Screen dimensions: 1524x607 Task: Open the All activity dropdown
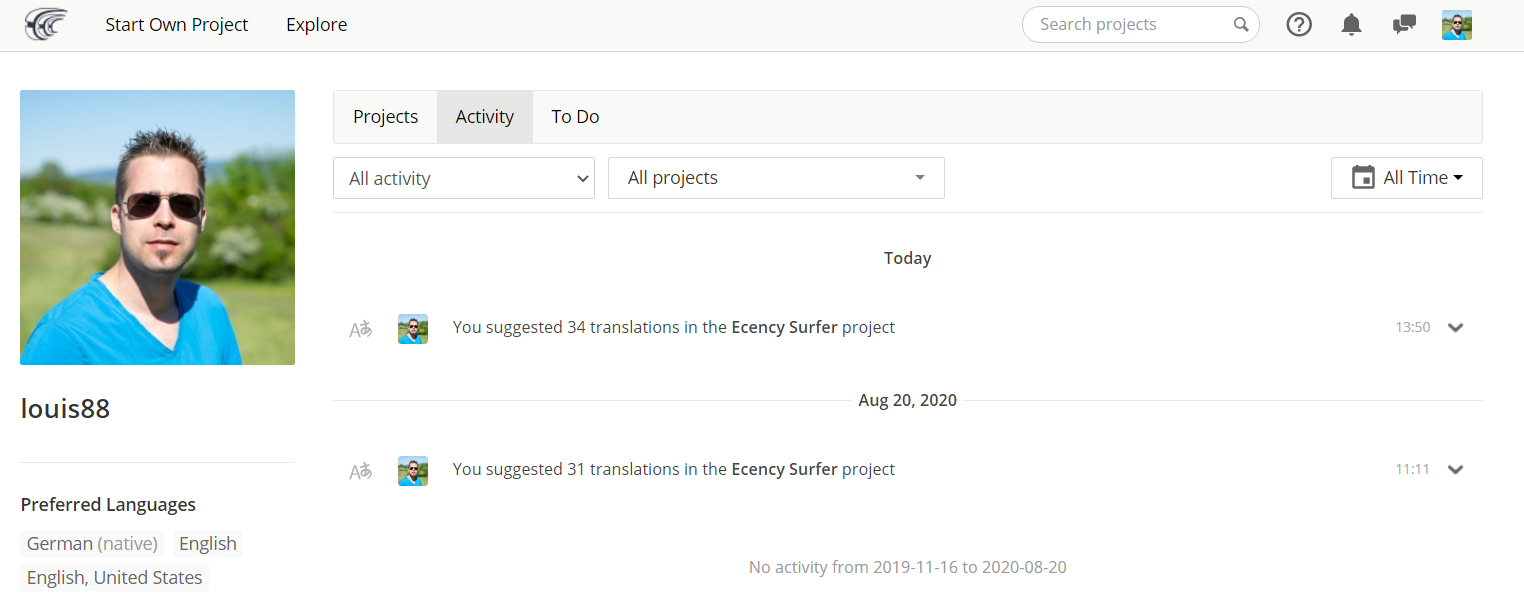464,178
